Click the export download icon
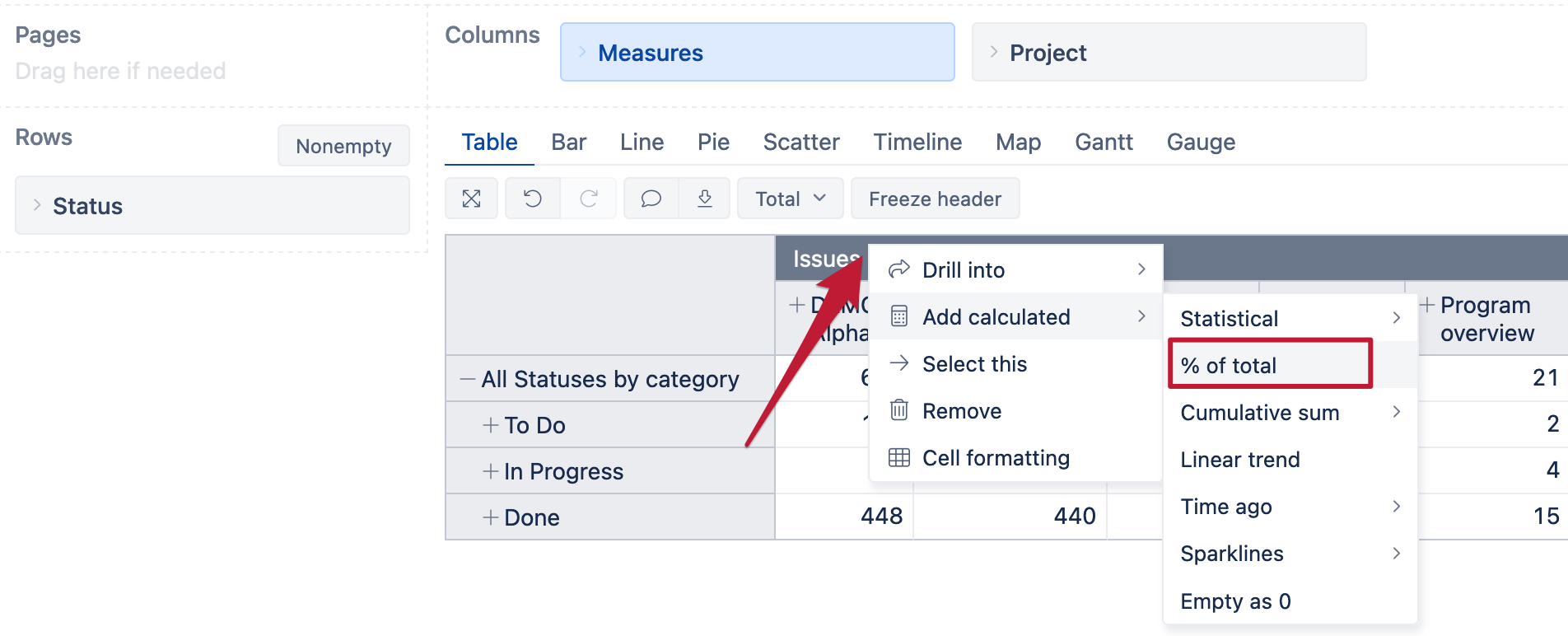Viewport: 1568px width, 636px height. click(705, 199)
